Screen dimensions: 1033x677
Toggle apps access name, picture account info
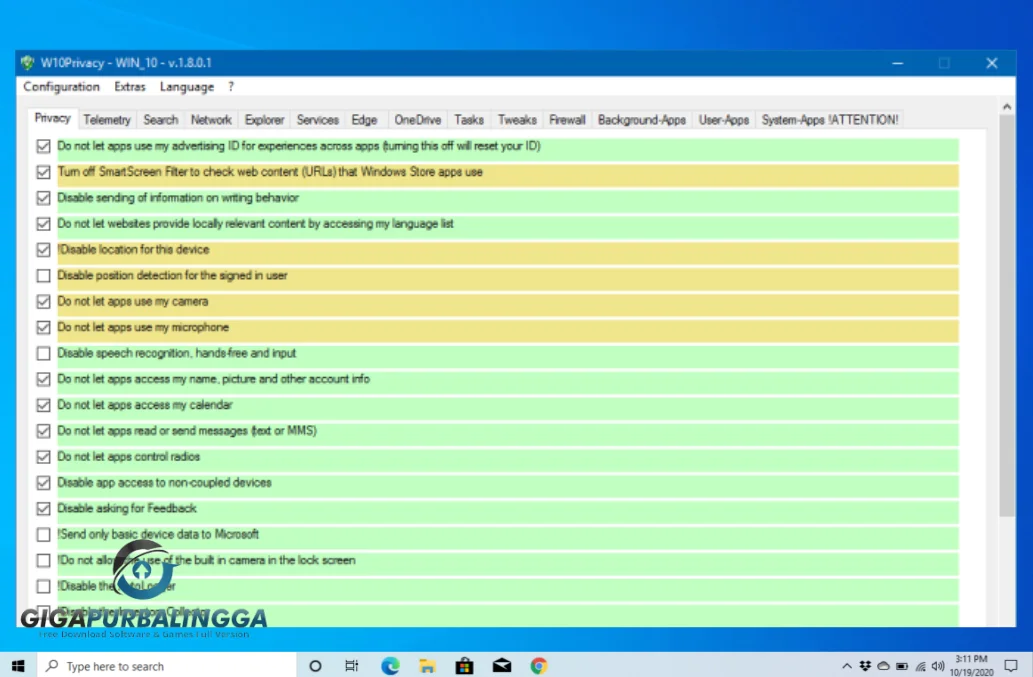point(43,379)
